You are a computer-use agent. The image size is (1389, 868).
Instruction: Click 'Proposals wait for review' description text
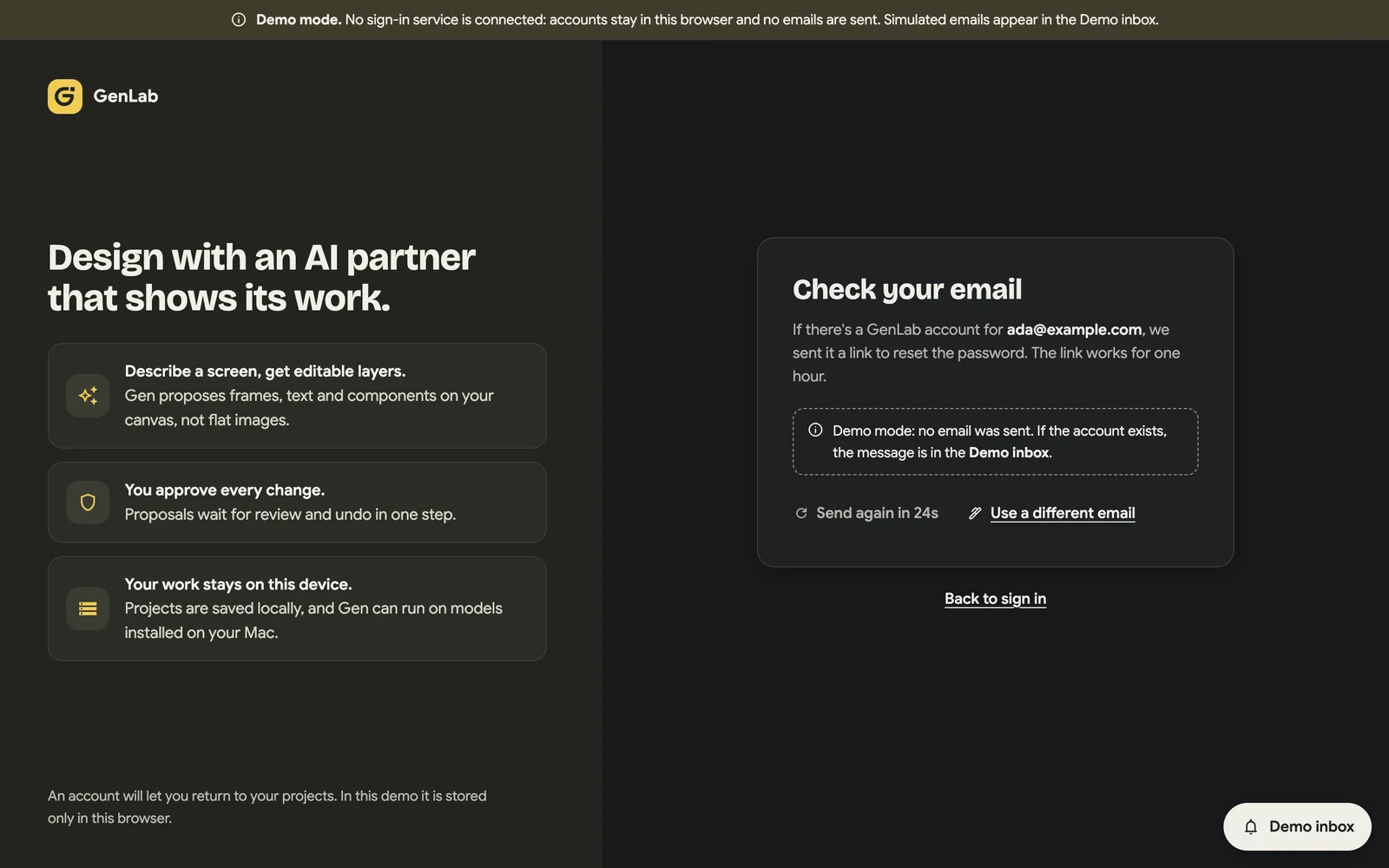pyautogui.click(x=290, y=515)
